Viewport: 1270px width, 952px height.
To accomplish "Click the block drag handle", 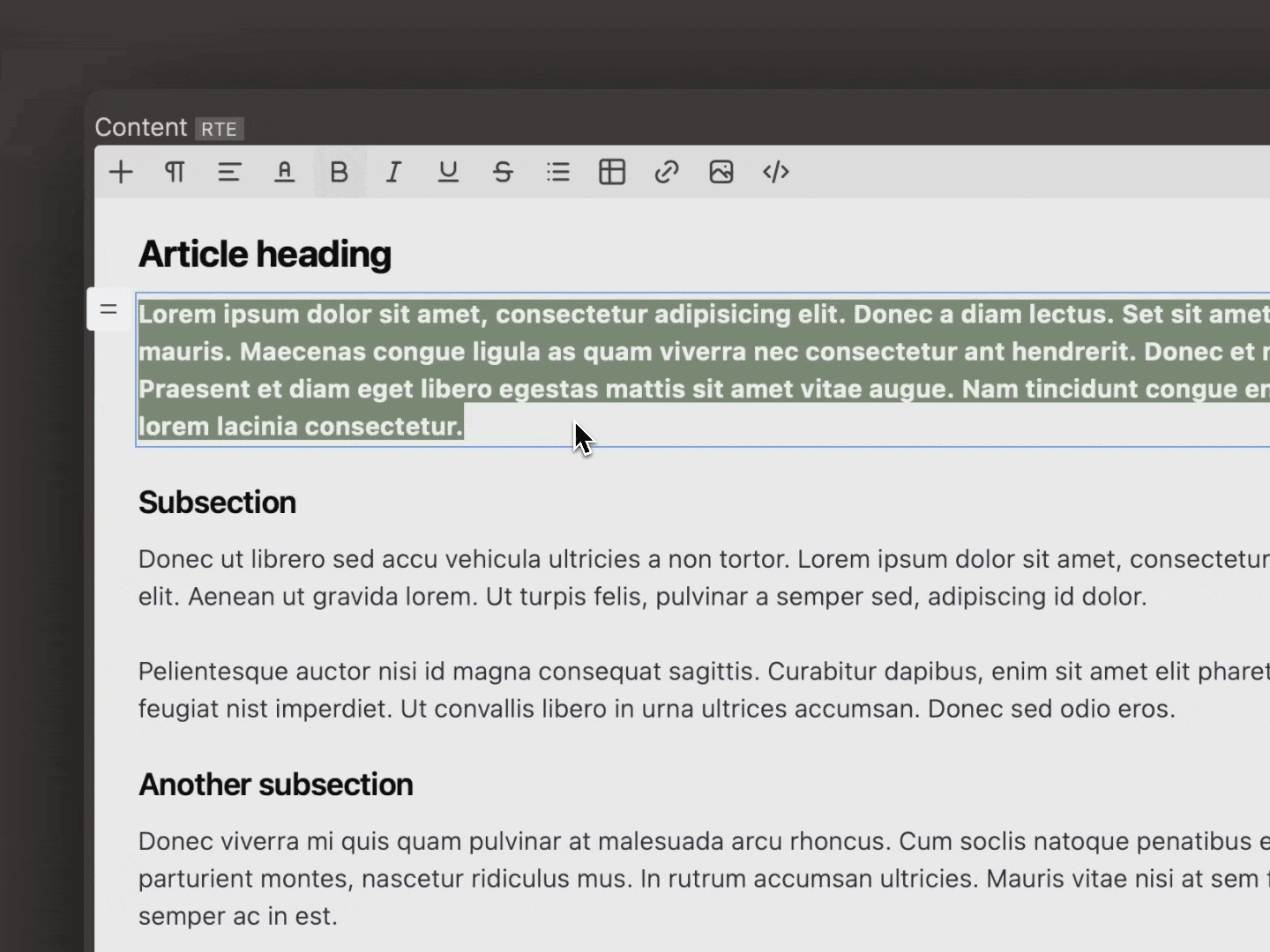I will (108, 309).
